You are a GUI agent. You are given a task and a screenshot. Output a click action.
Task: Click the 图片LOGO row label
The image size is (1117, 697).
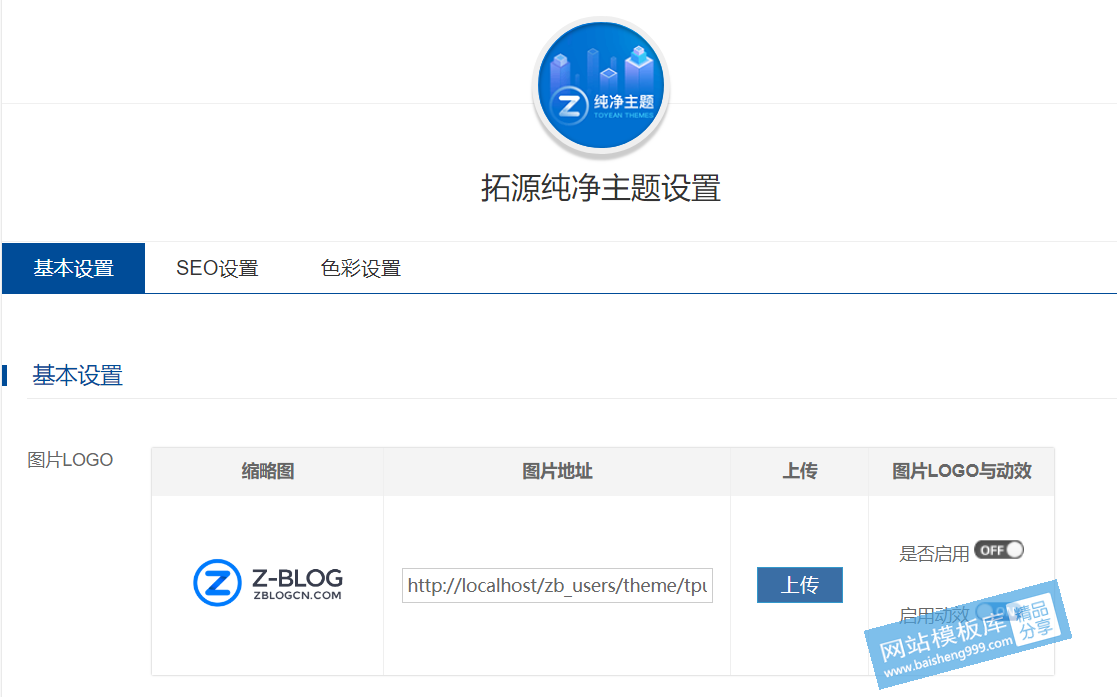70,460
